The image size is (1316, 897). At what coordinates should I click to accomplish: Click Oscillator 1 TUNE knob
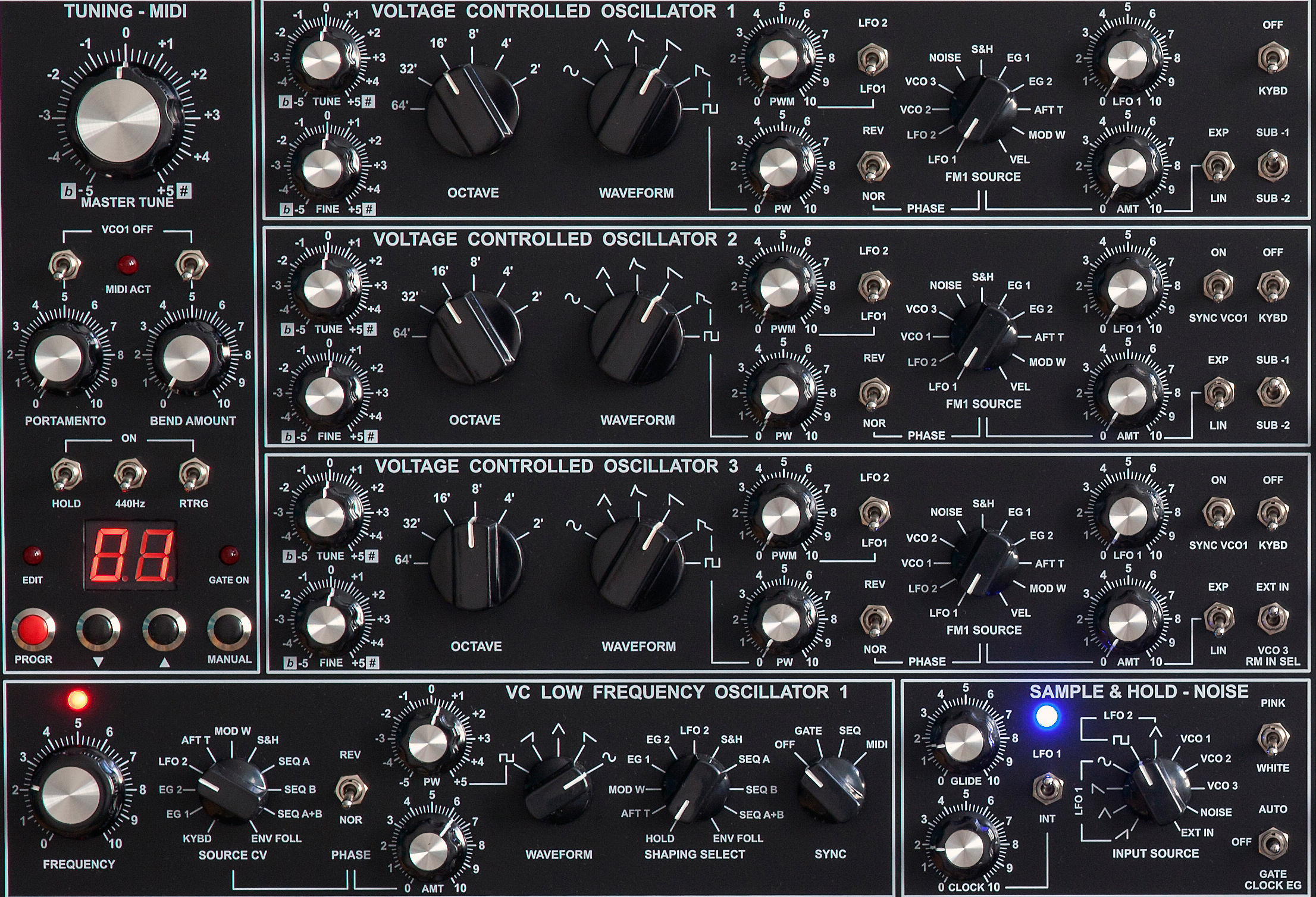click(x=325, y=58)
